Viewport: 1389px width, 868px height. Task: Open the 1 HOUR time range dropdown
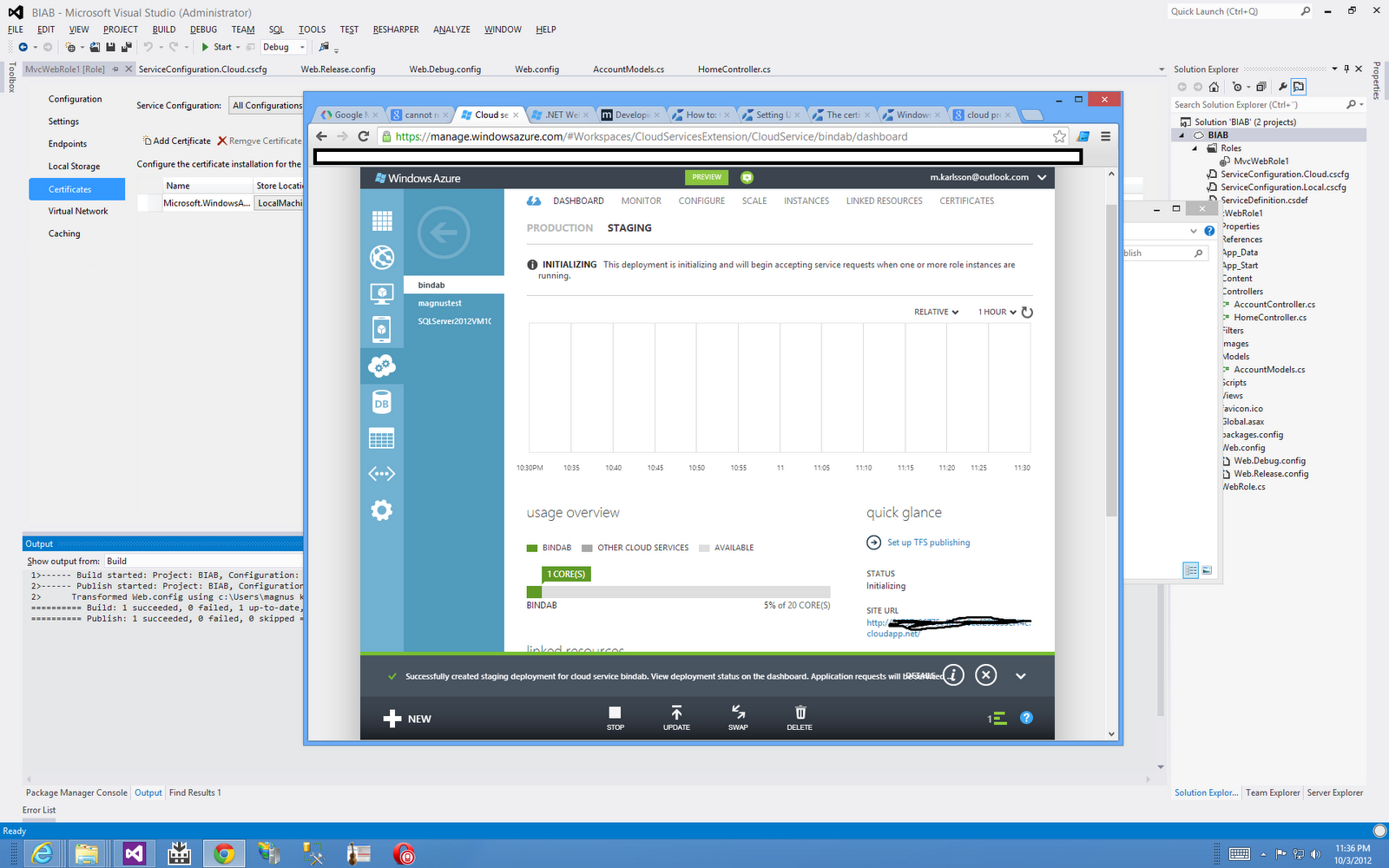coord(997,312)
